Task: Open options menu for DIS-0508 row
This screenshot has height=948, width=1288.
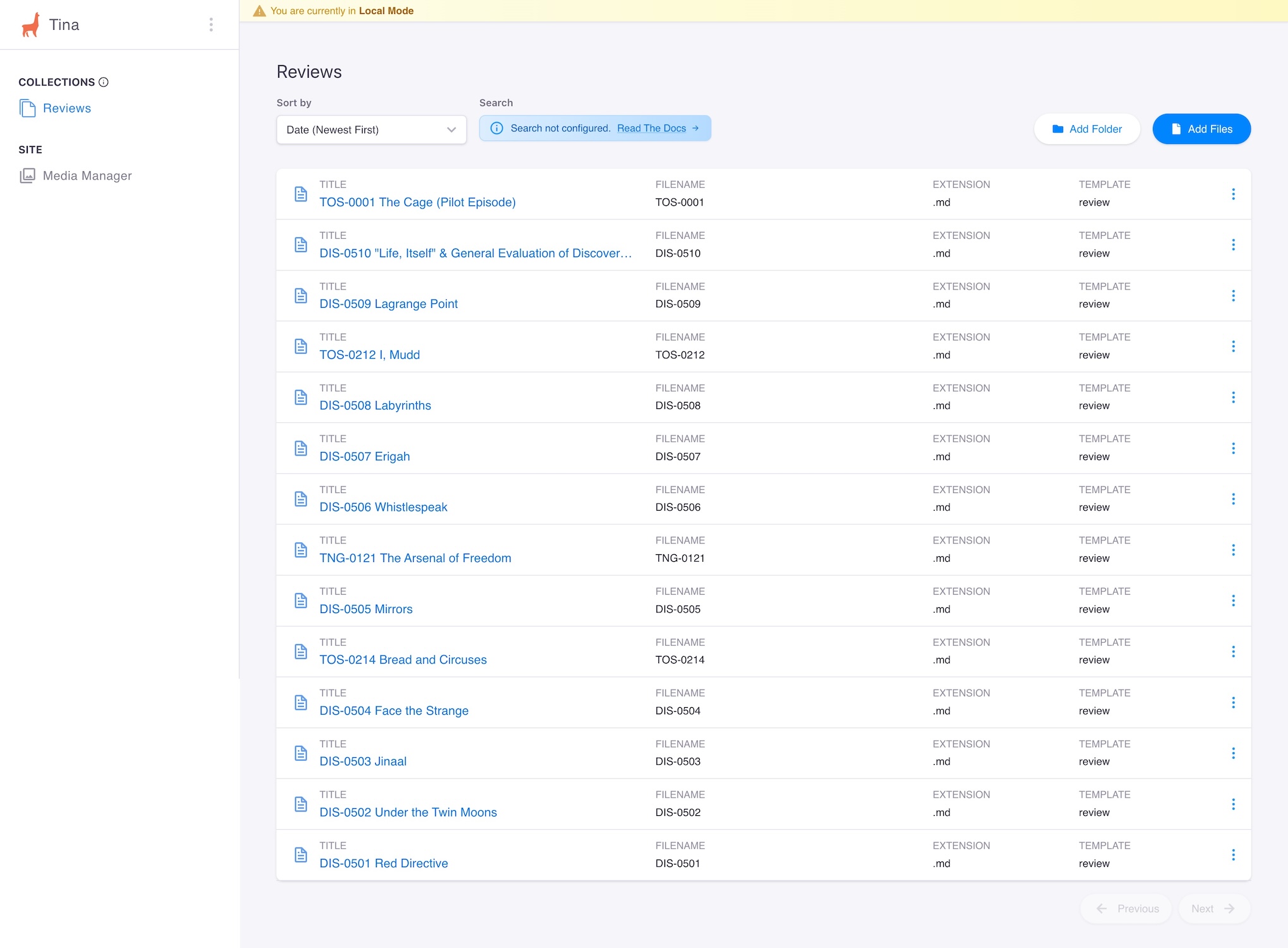Action: click(x=1233, y=398)
